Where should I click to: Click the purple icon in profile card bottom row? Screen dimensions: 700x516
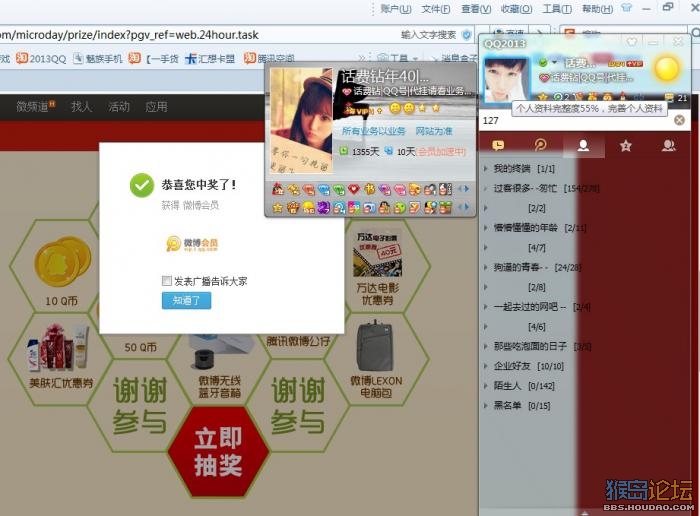pos(323,208)
